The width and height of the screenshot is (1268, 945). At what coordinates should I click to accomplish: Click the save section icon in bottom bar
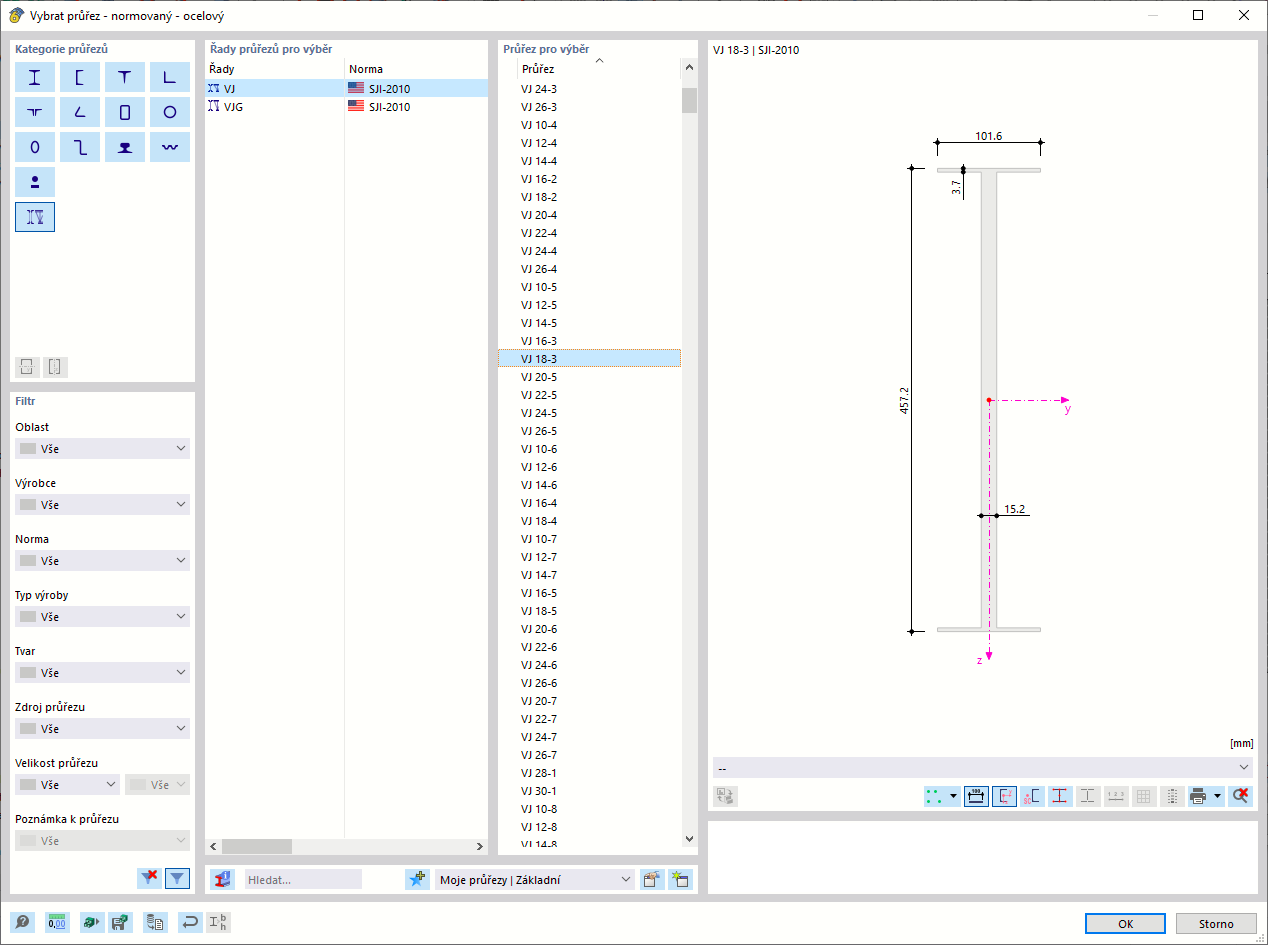120,923
